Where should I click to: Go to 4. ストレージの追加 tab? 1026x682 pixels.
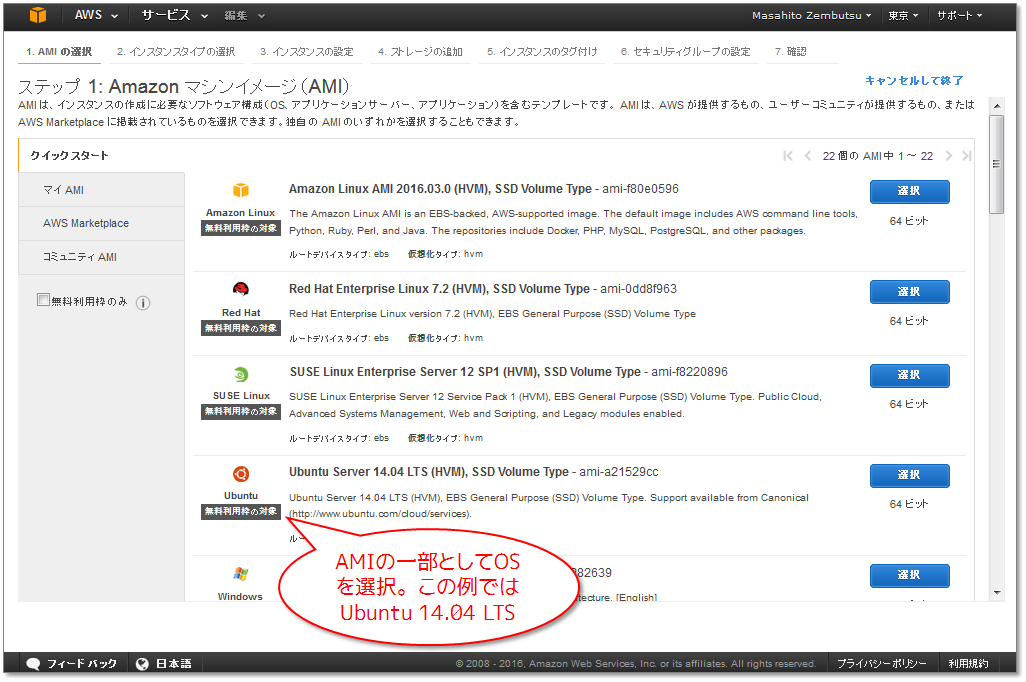[x=420, y=52]
